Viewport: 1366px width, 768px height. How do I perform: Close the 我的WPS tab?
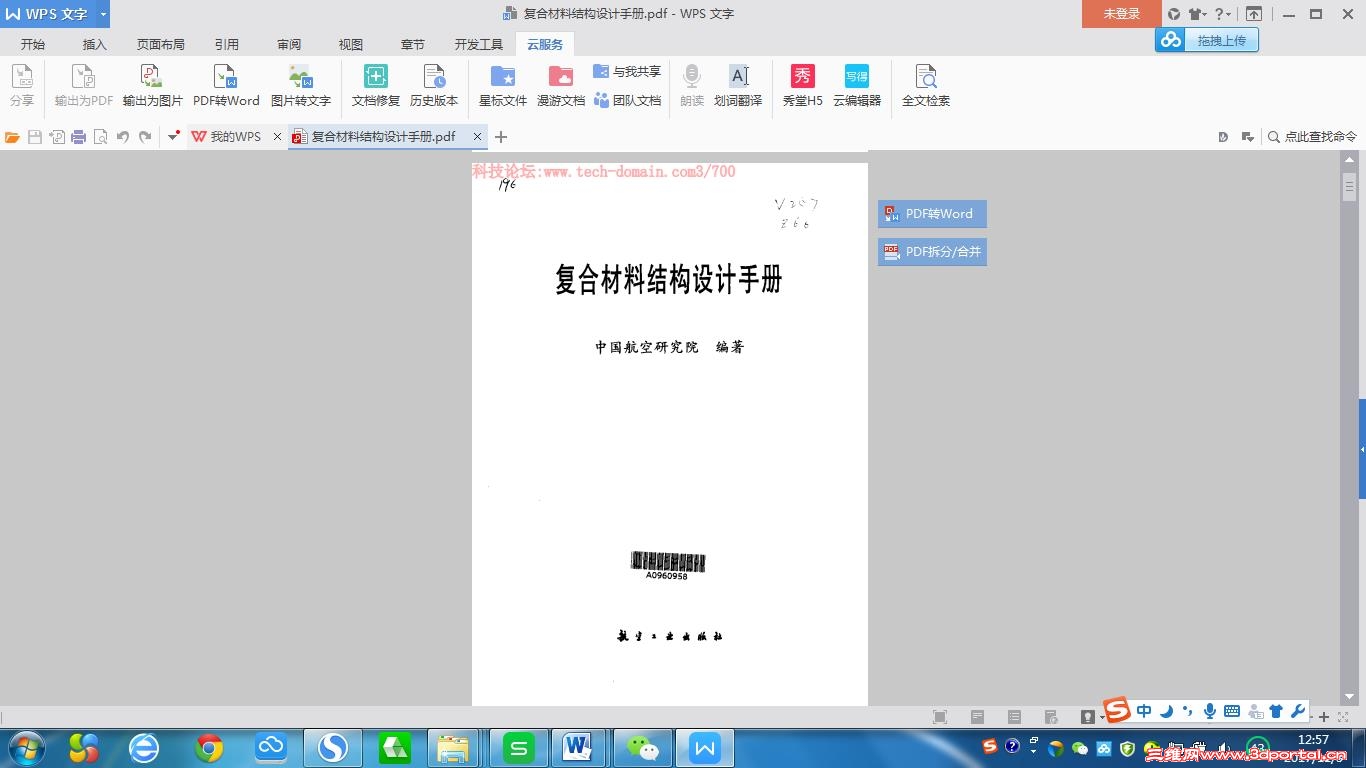coord(277,137)
